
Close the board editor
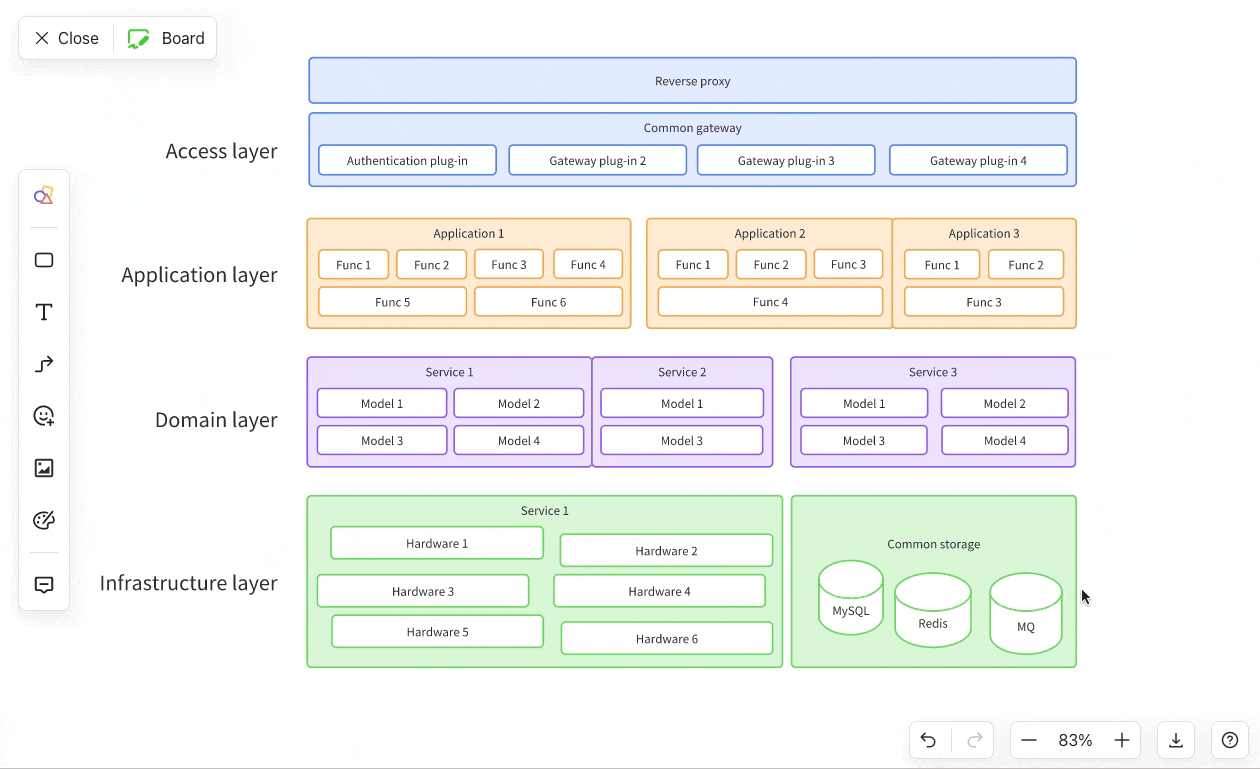pos(66,38)
